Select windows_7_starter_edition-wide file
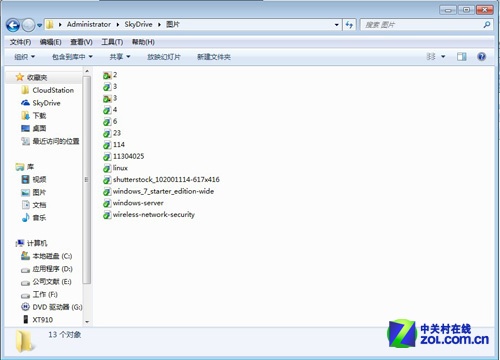Screen dimensions: 500x360 (x=163, y=191)
